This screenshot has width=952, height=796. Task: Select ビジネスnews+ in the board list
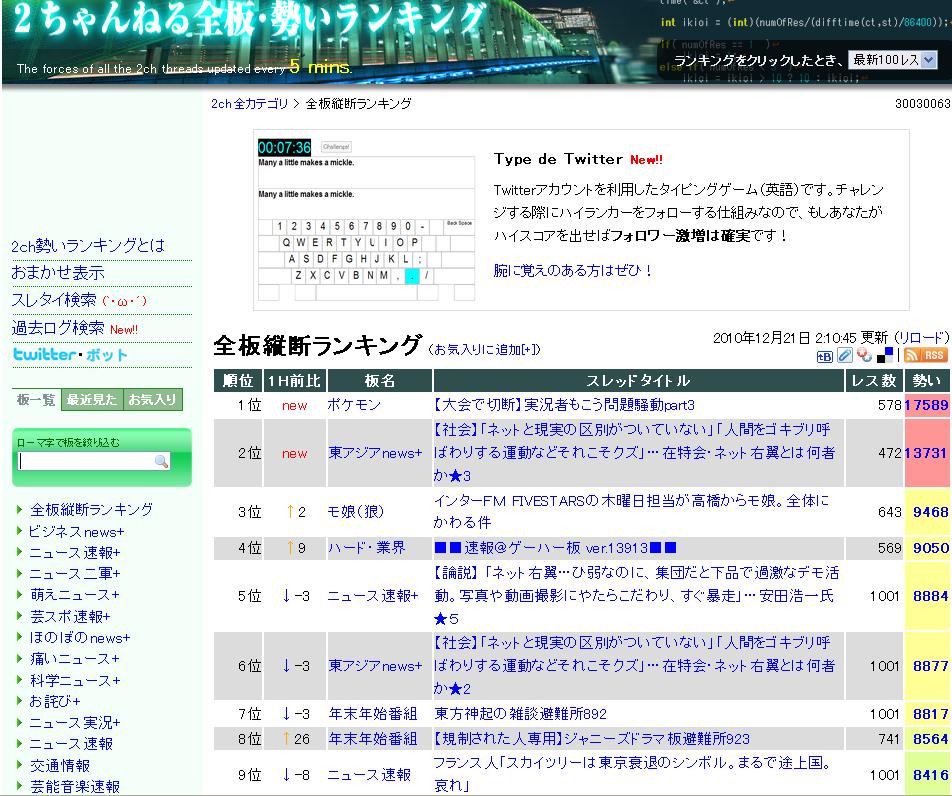[76, 531]
